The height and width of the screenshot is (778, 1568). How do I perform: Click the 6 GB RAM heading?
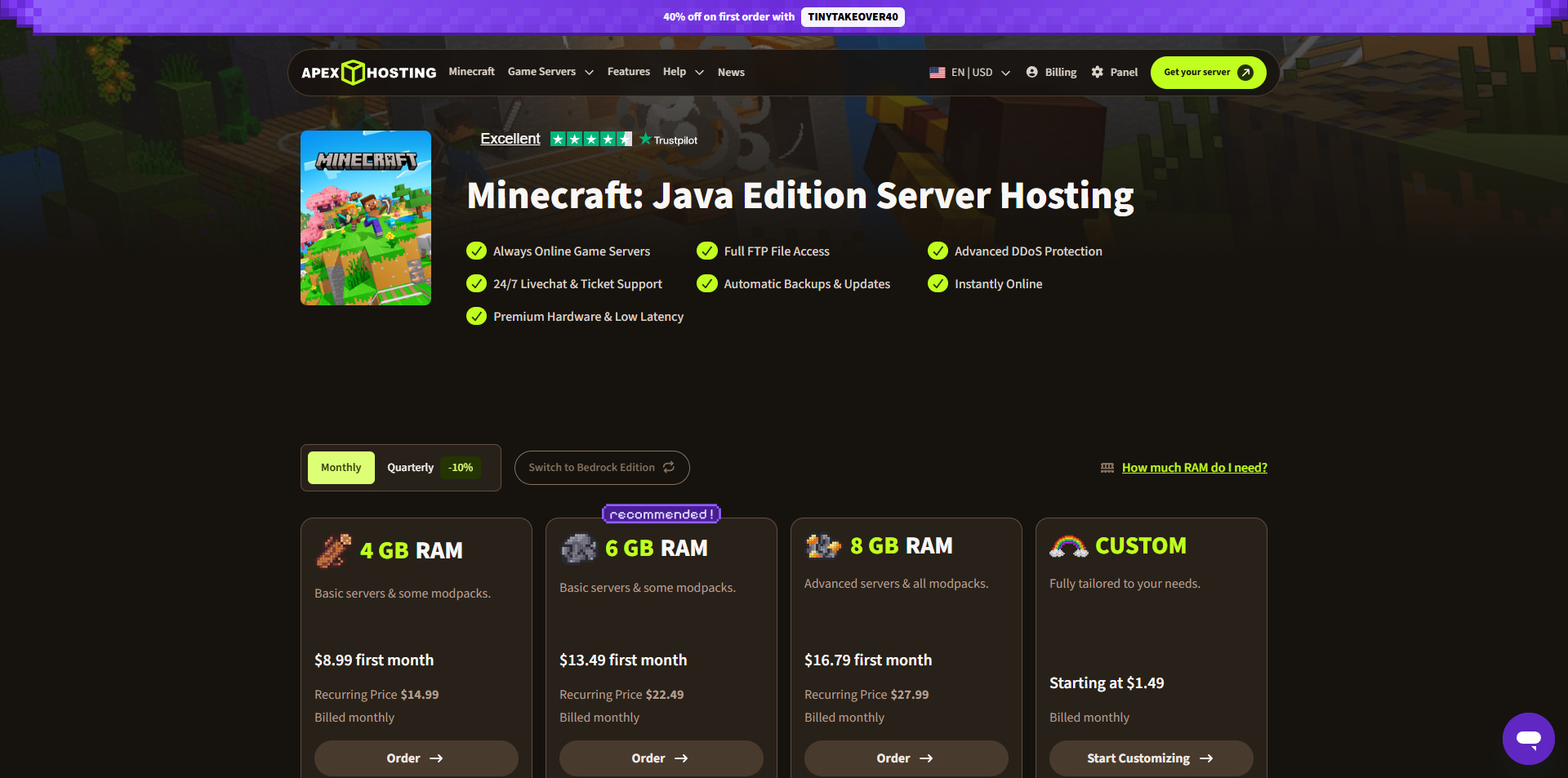657,549
